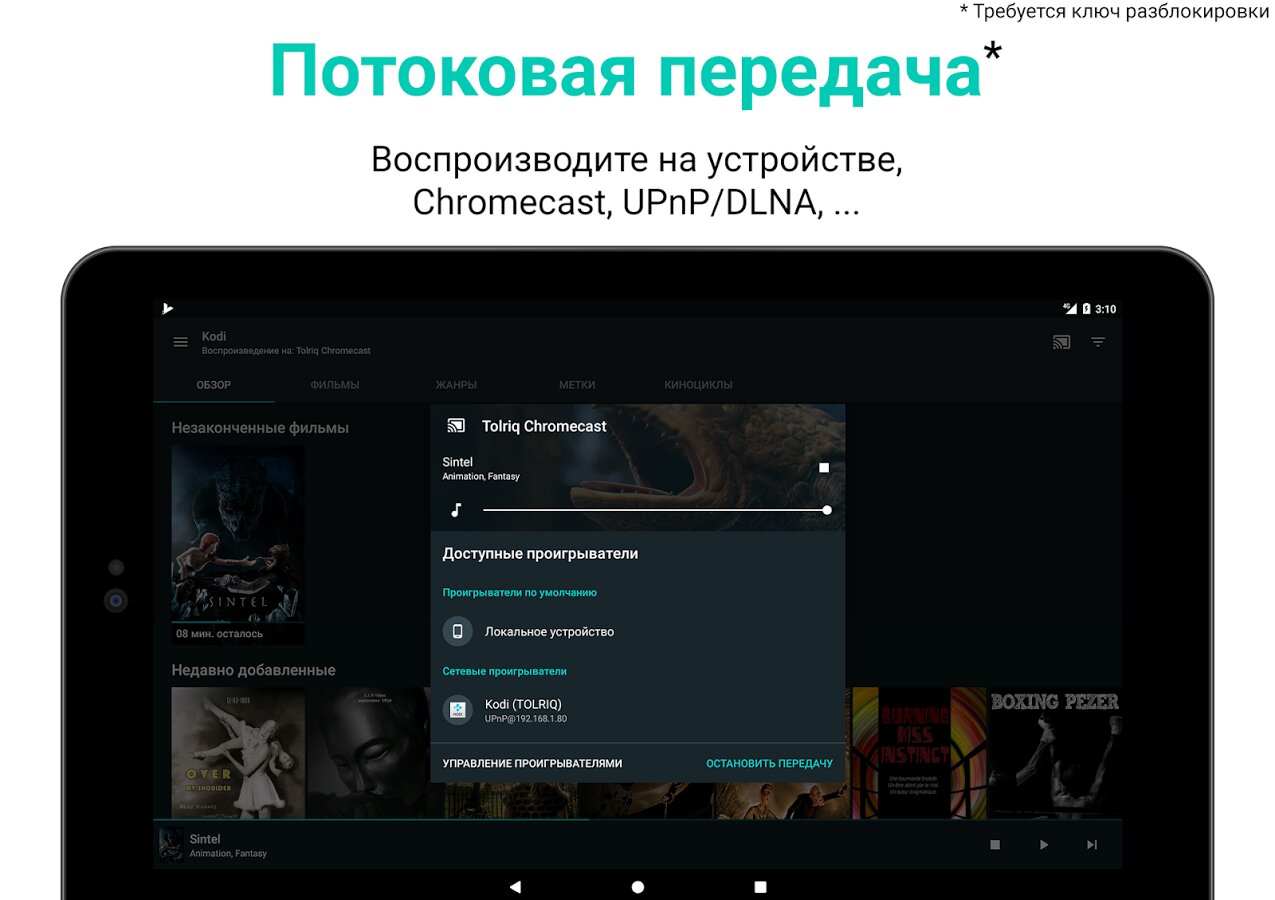Click the UPnP@192.168.1.80 address text
The image size is (1275, 900).
coord(526,718)
